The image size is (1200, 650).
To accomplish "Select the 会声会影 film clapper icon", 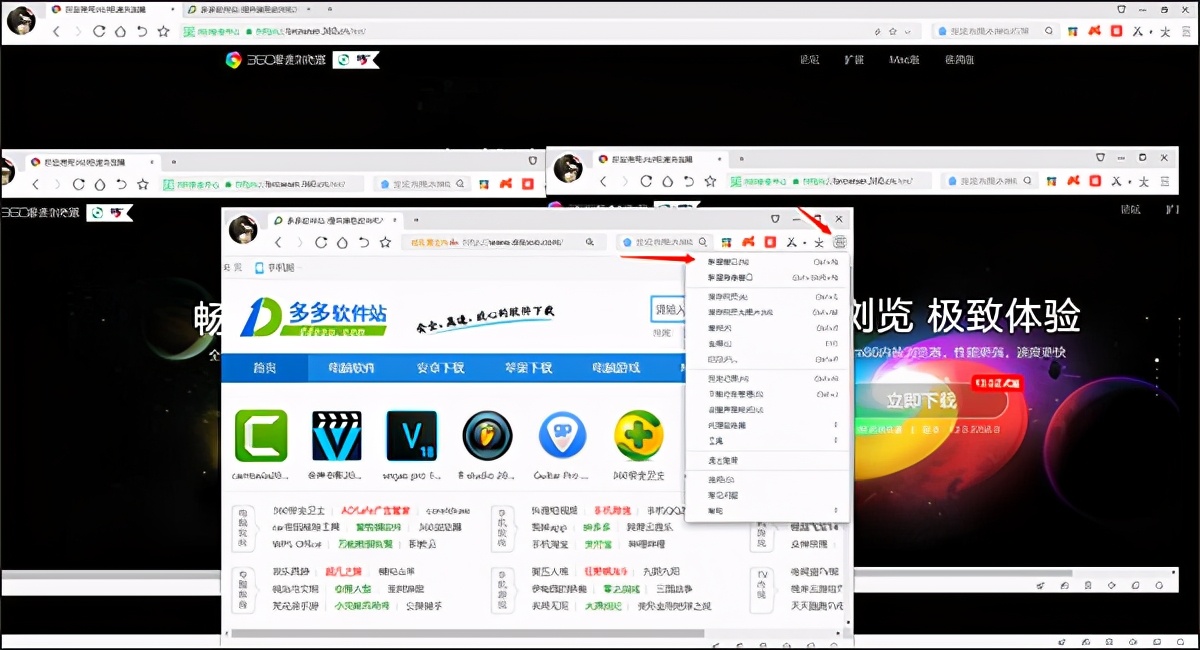I will point(336,435).
